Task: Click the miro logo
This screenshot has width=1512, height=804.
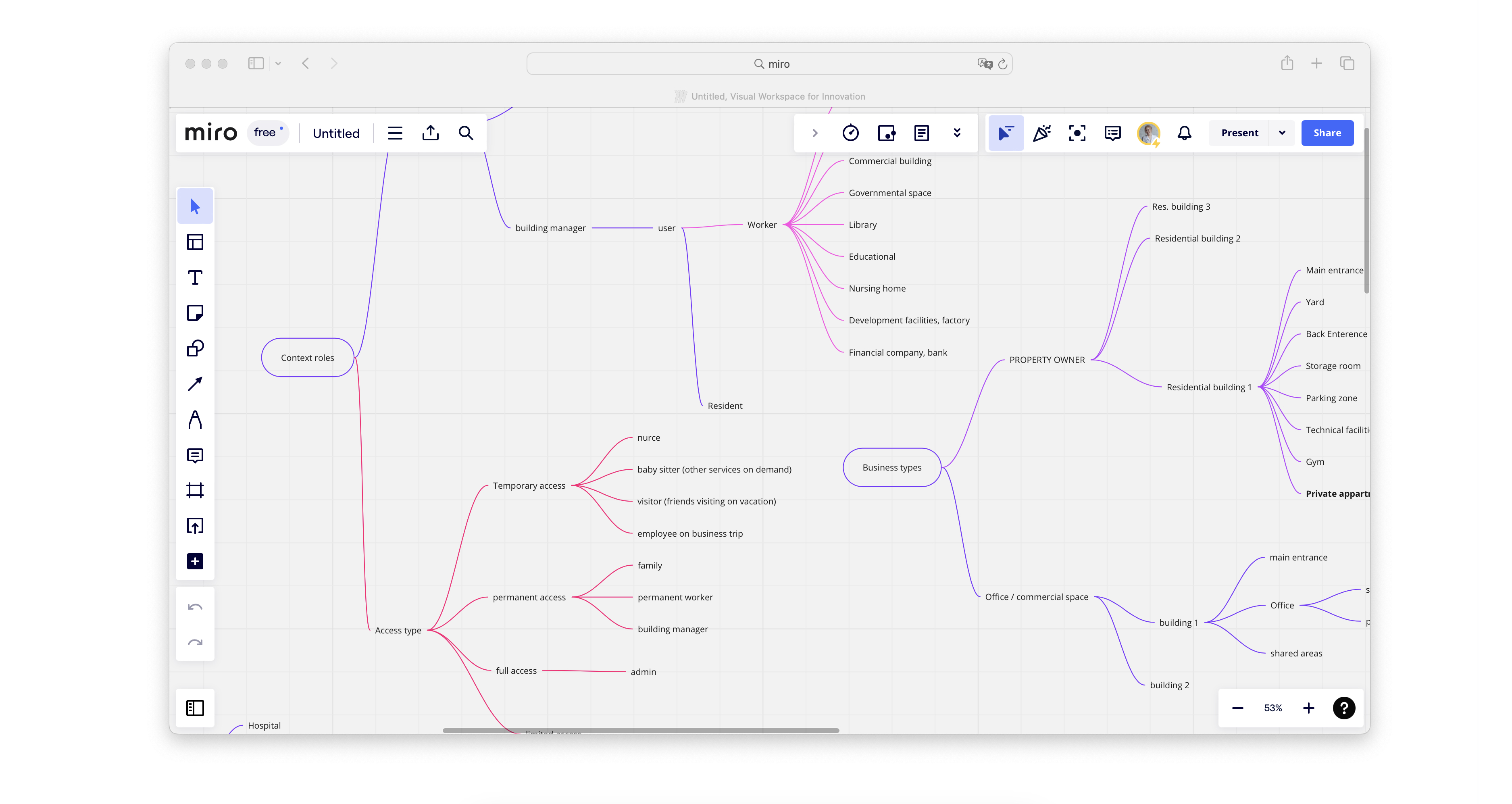Action: (x=211, y=133)
